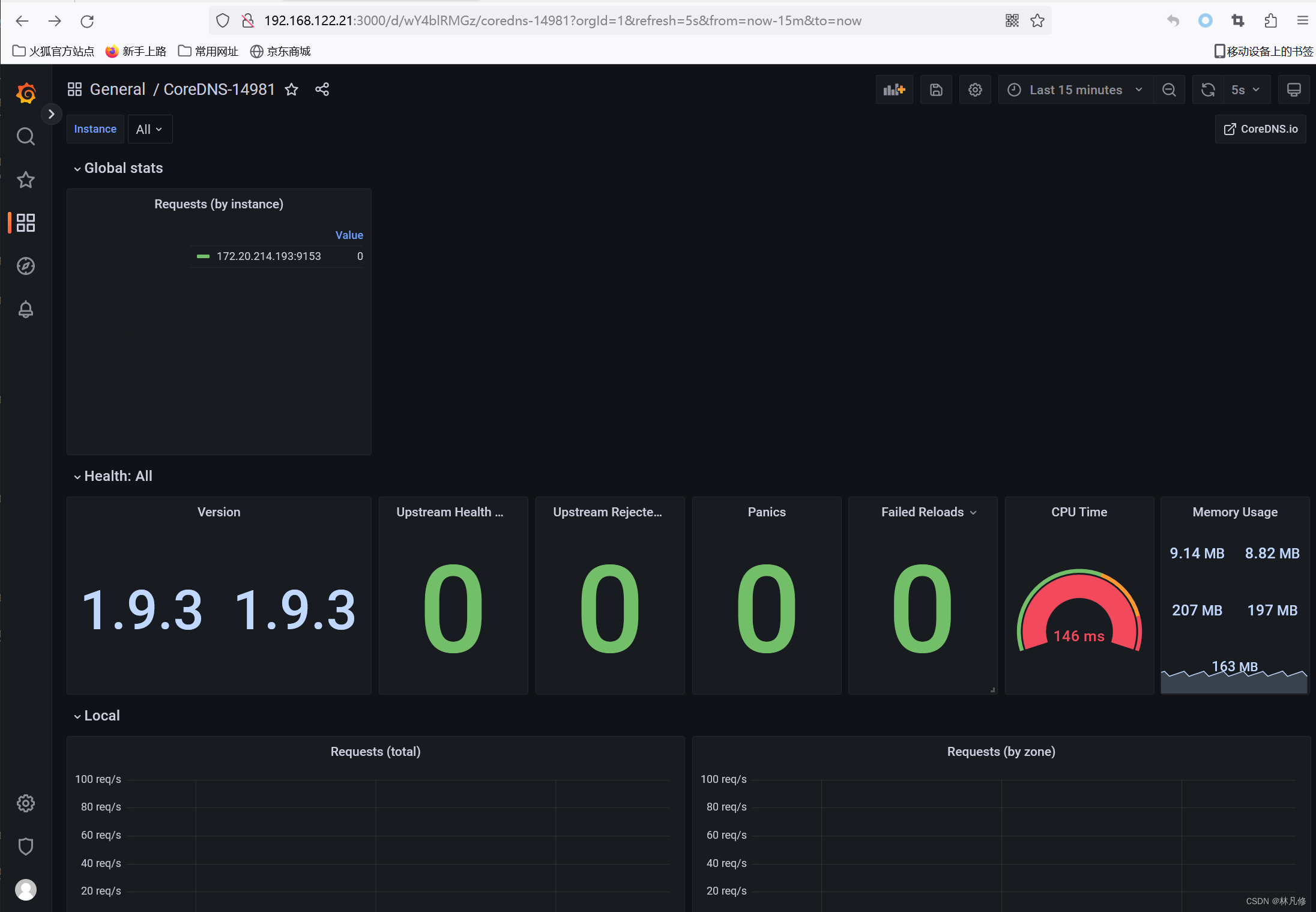
Task: Open the Starred dashboards sidebar icon
Action: [26, 180]
